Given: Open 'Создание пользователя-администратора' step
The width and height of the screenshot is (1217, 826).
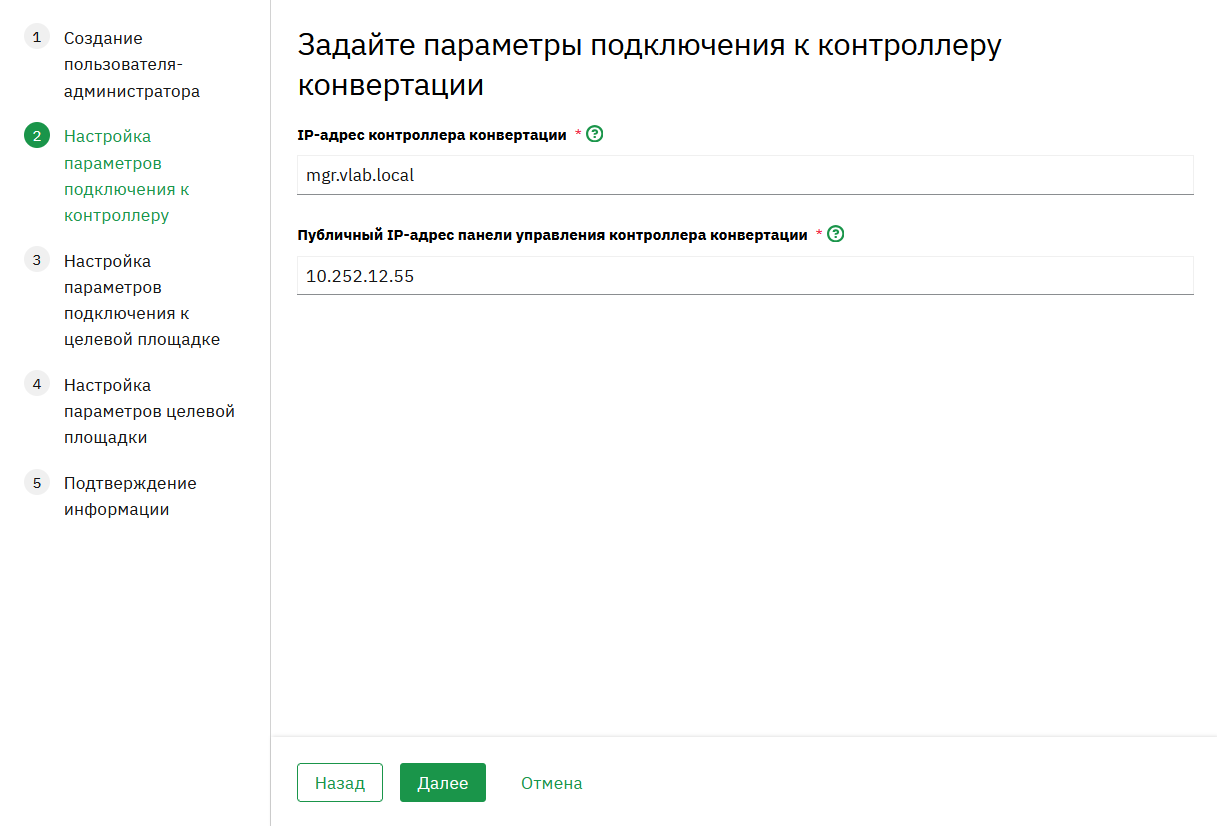Looking at the screenshot, I should coord(132,65).
